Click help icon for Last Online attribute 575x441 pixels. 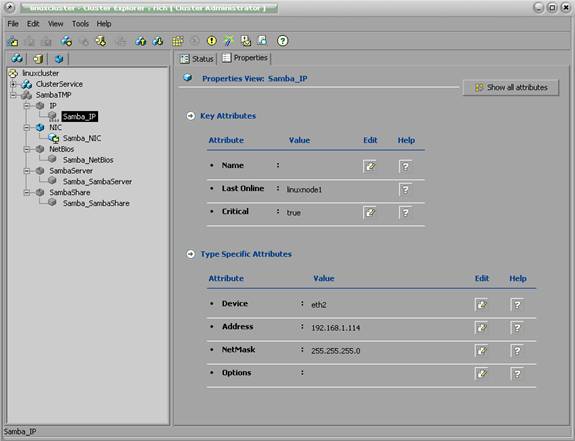coord(405,190)
